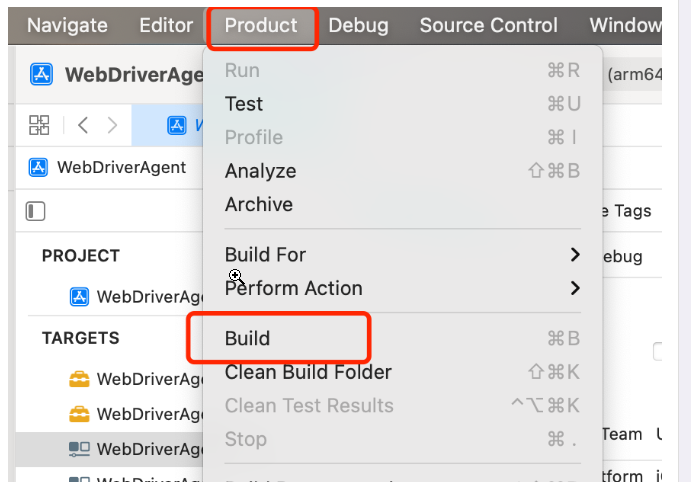Click the WebDriverAgent breadcrumb project icon
Screen dimensions: 691x482
[x=39, y=167]
